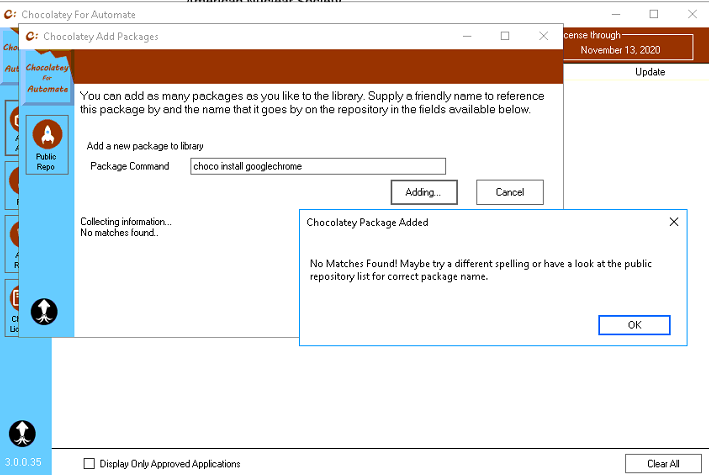Click the Update column header
709x475 pixels.
click(x=649, y=72)
